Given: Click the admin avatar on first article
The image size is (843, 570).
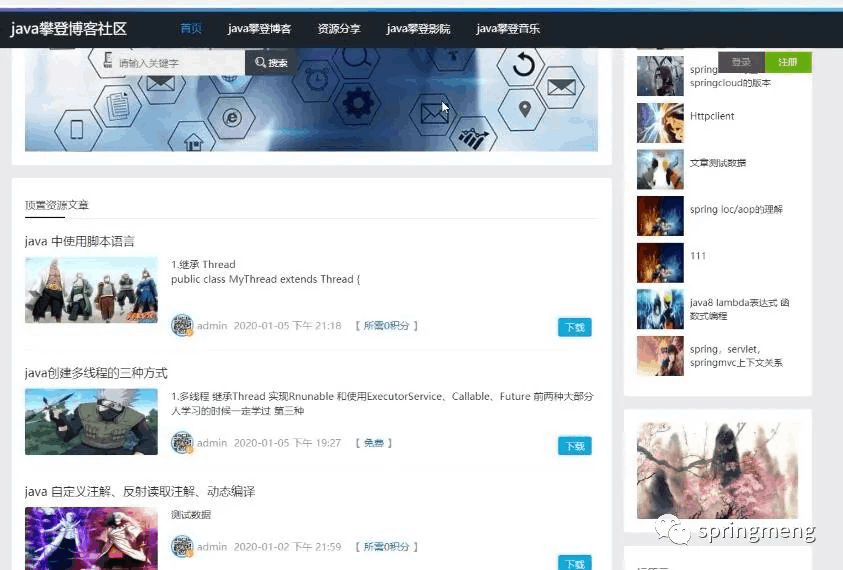Looking at the screenshot, I should [182, 325].
